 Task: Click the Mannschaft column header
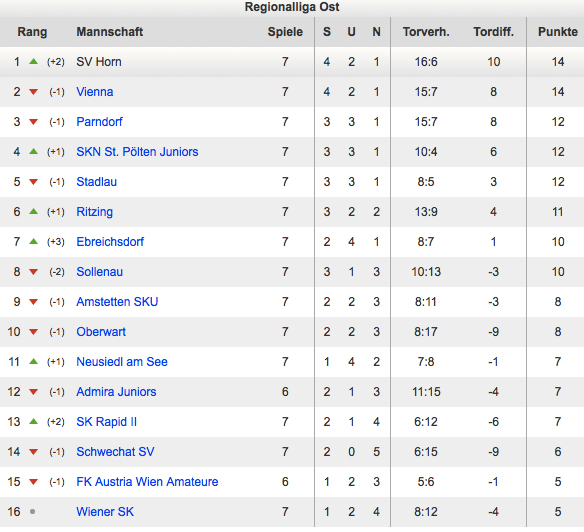pos(110,32)
